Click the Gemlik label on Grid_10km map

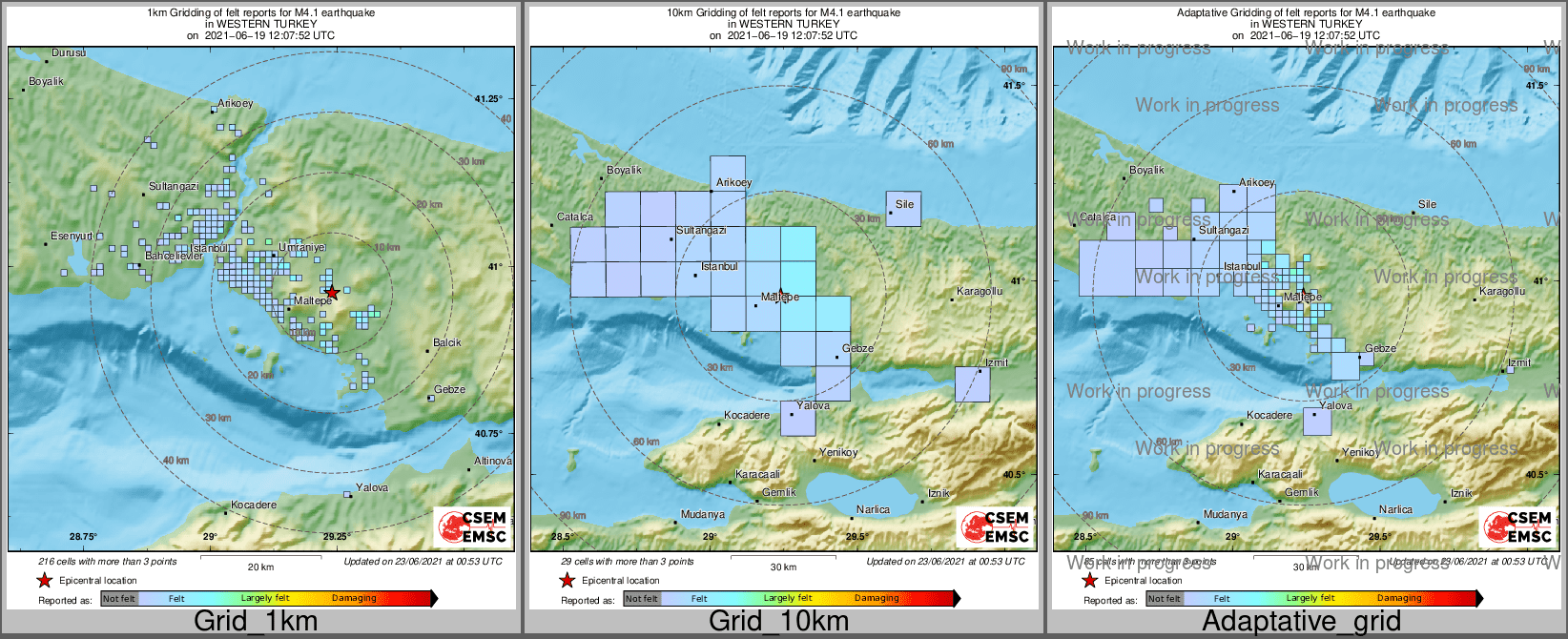(x=779, y=492)
